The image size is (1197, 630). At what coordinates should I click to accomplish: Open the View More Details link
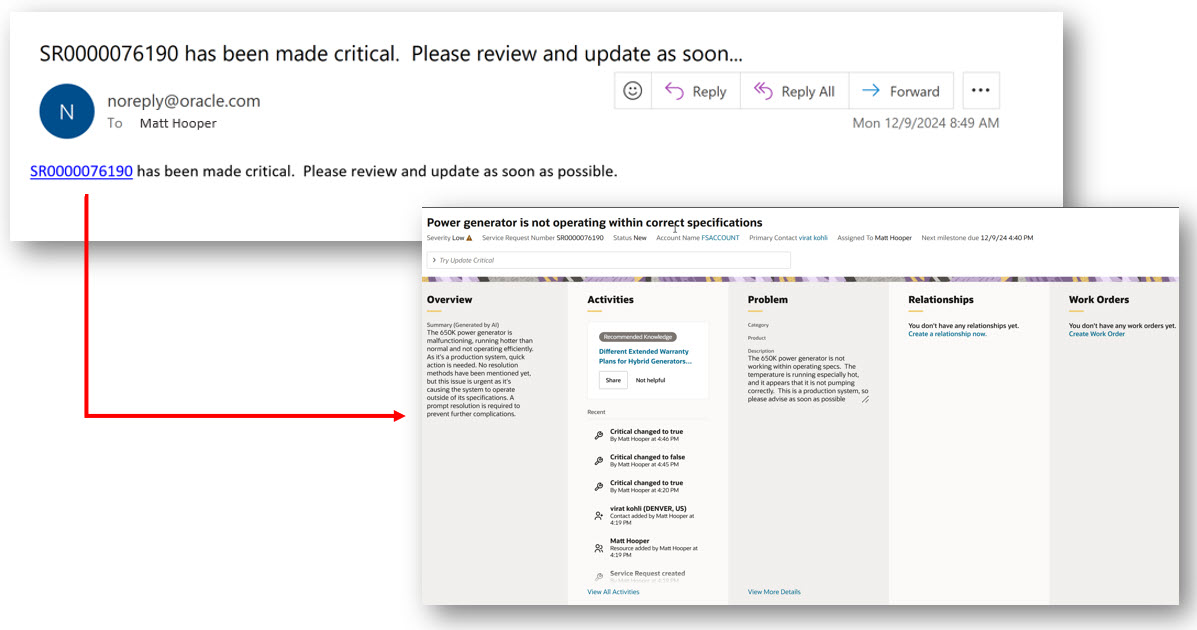(x=774, y=592)
